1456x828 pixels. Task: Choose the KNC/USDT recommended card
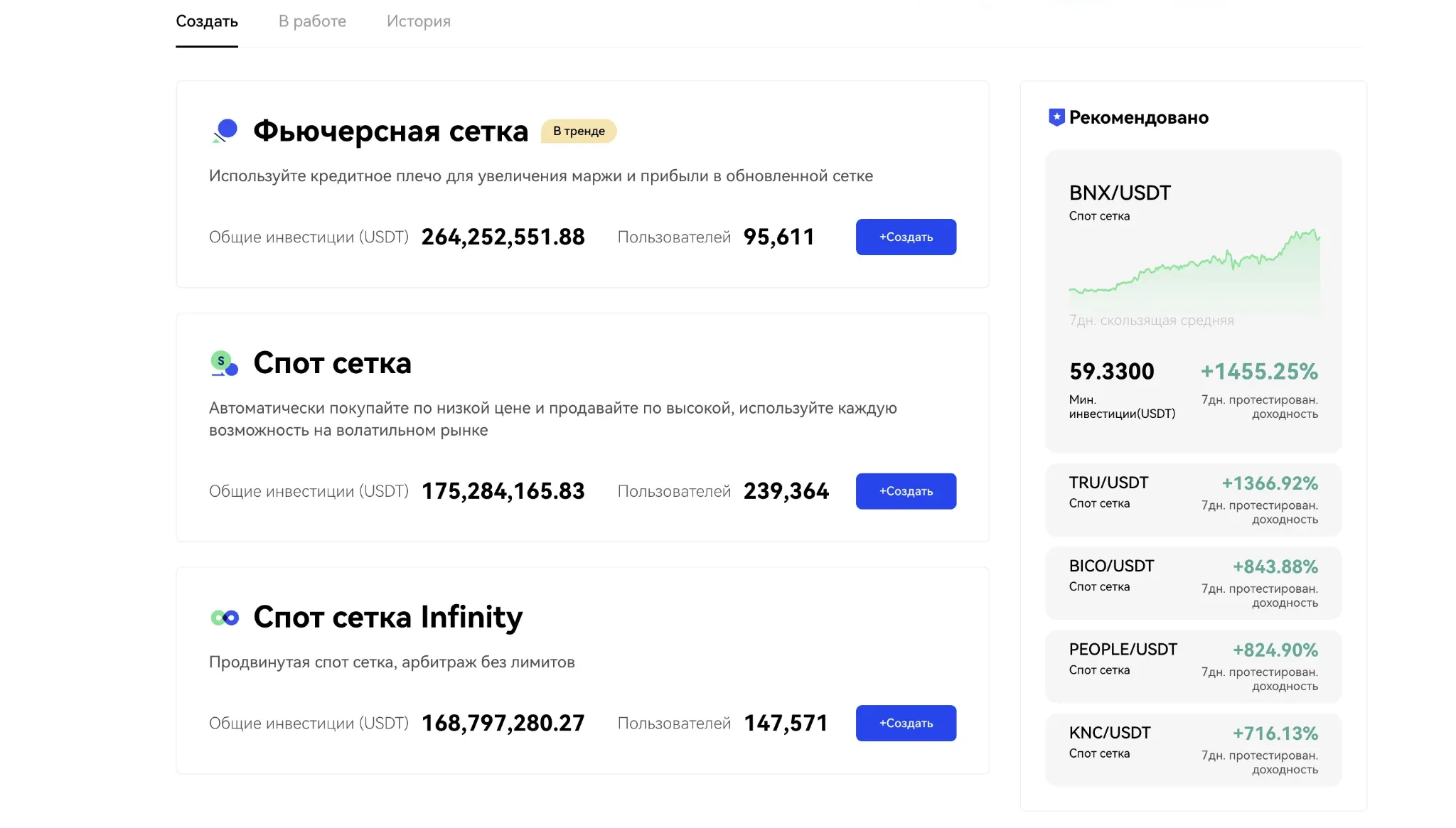pos(1194,750)
